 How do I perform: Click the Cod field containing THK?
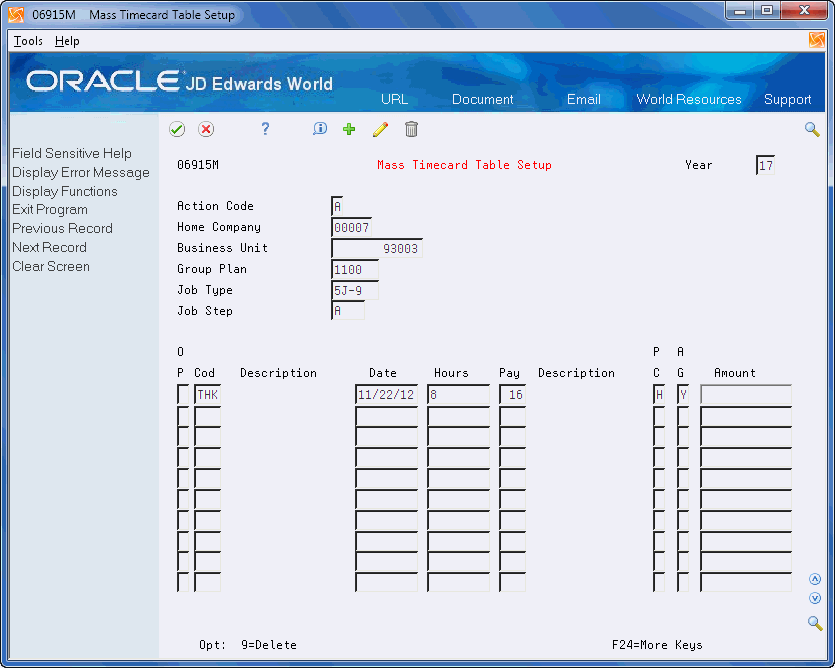click(208, 395)
